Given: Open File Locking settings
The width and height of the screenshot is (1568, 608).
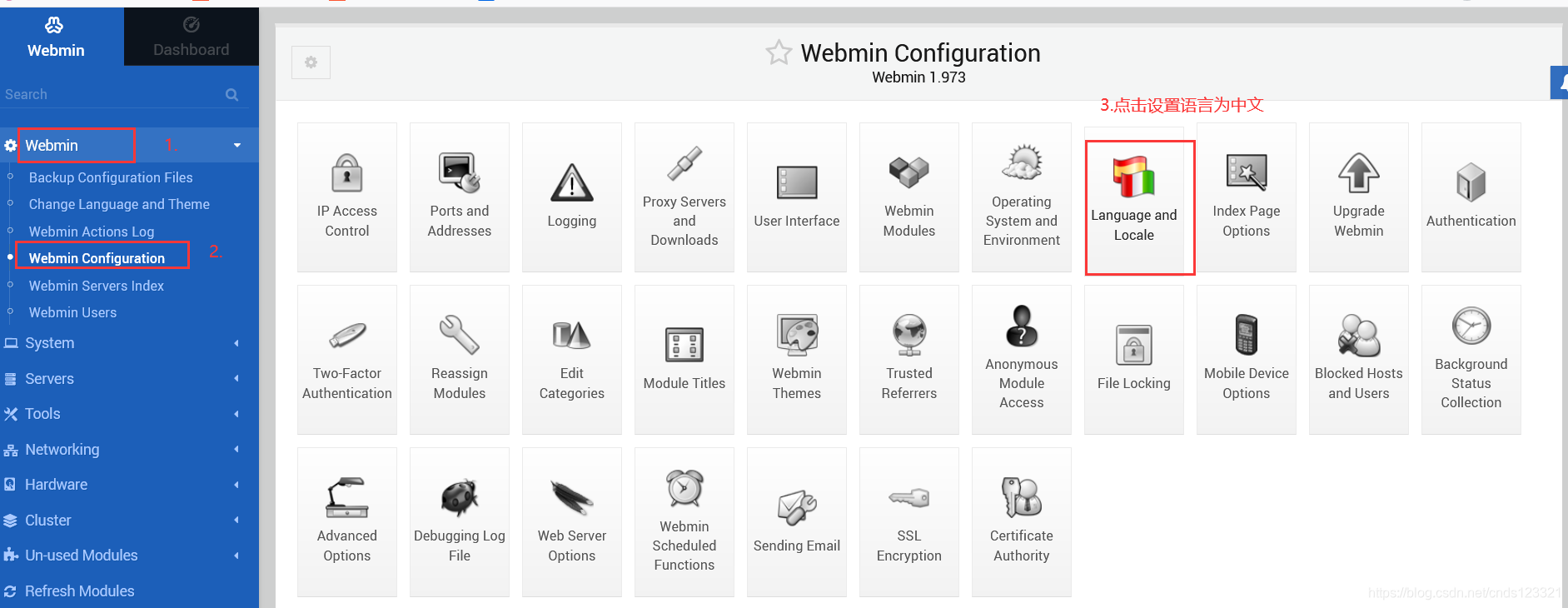Looking at the screenshot, I should tap(1134, 360).
